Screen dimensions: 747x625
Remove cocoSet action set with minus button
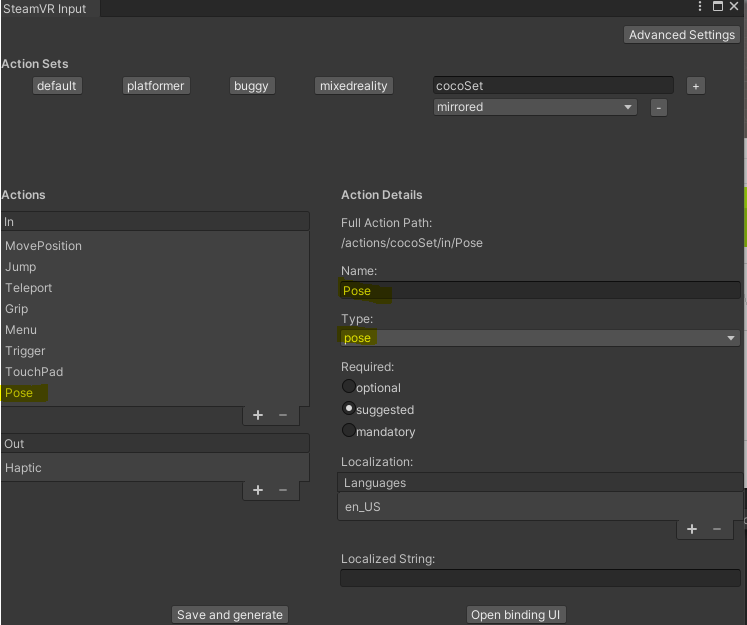point(658,108)
